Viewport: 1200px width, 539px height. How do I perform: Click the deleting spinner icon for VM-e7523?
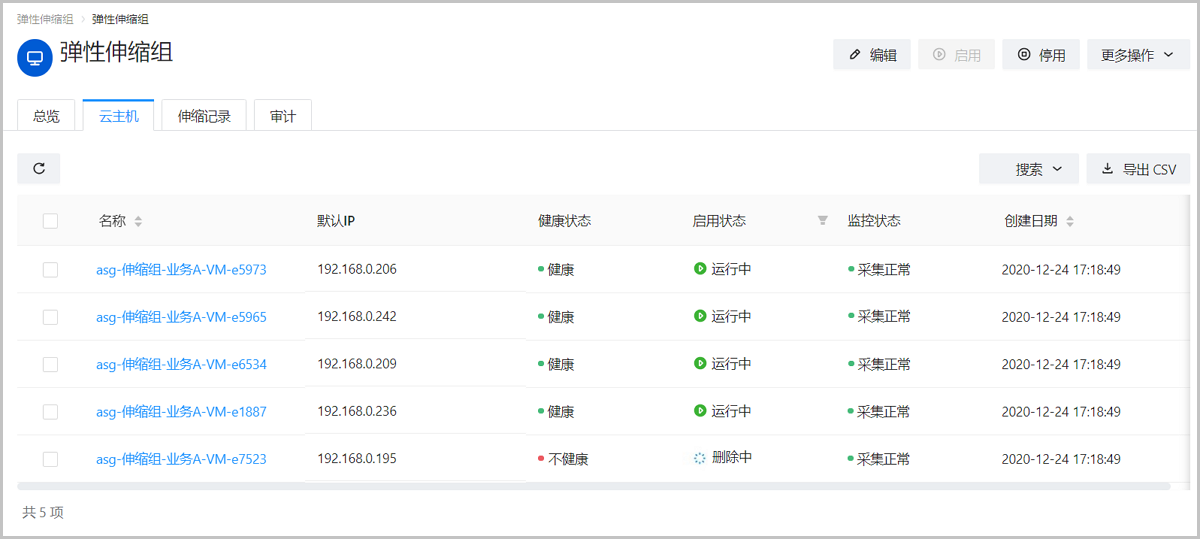[x=700, y=458]
